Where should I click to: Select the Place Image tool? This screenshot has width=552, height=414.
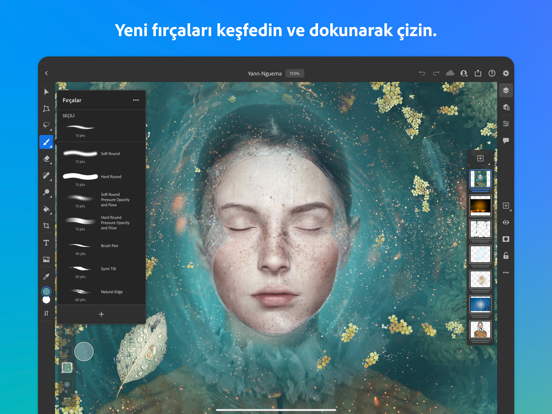pyautogui.click(x=46, y=259)
